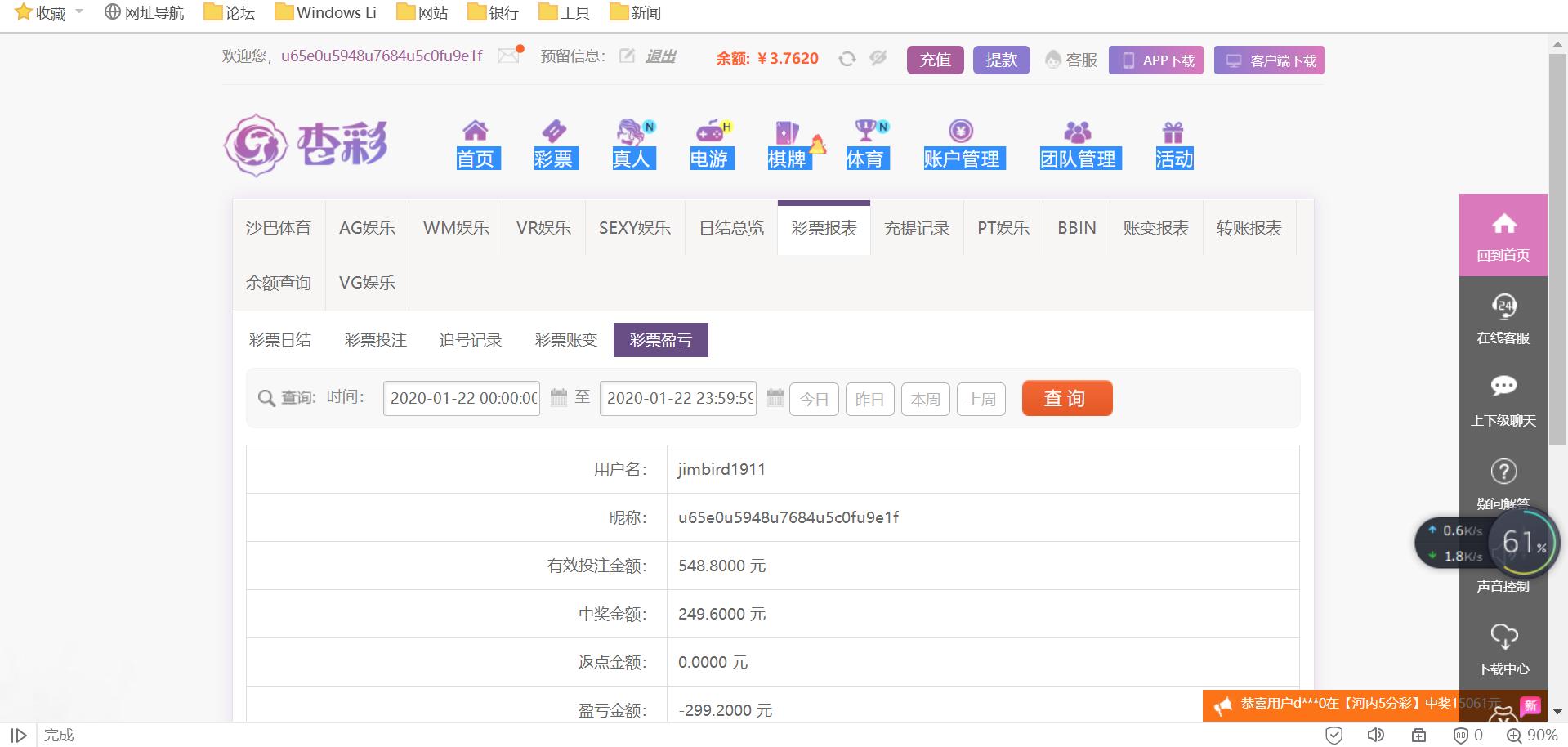Open the 账户管理 account management icon
The height and width of the screenshot is (747, 1568).
960,131
